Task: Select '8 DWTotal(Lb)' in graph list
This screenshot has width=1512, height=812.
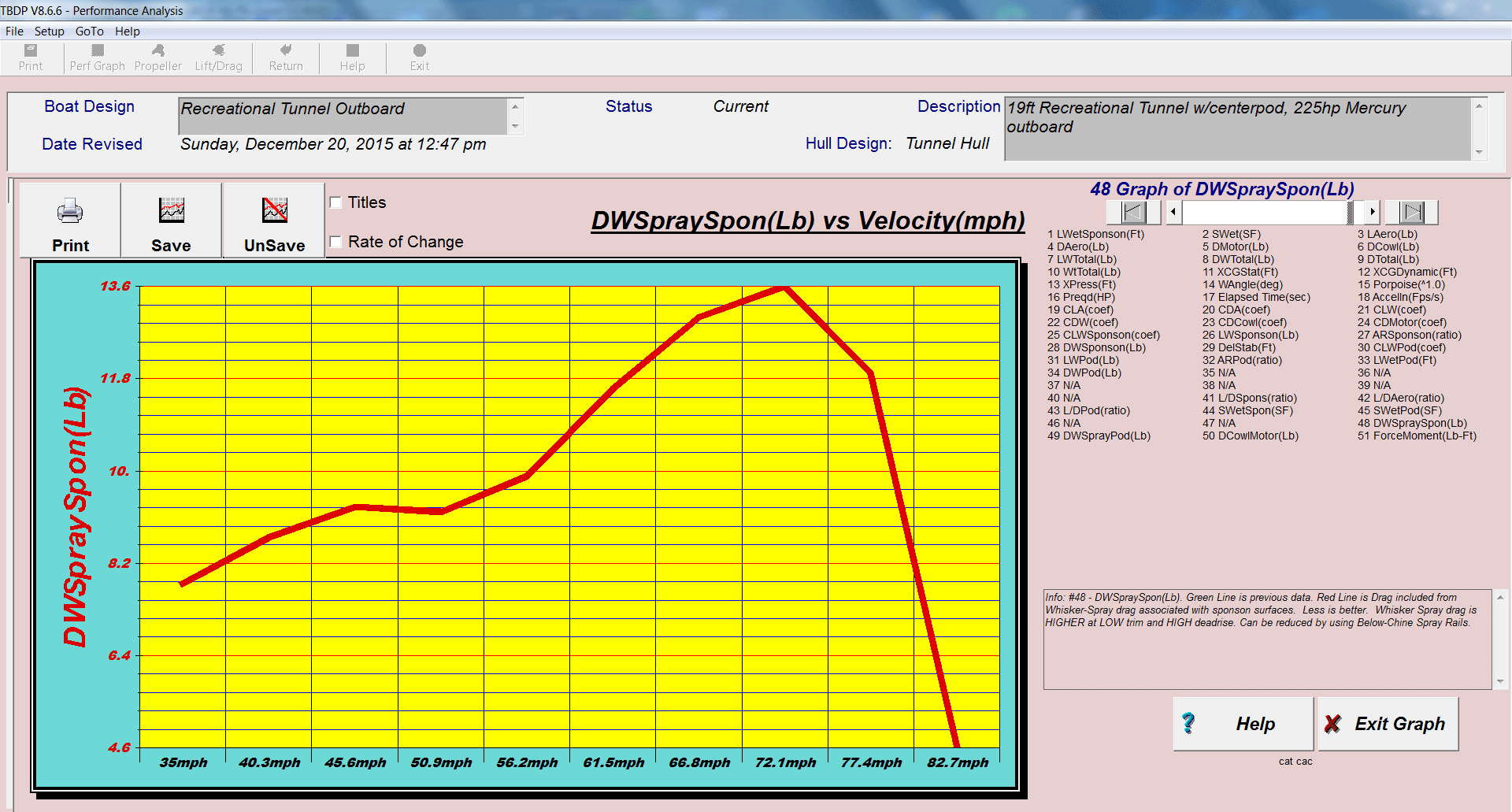Action: pyautogui.click(x=1238, y=259)
